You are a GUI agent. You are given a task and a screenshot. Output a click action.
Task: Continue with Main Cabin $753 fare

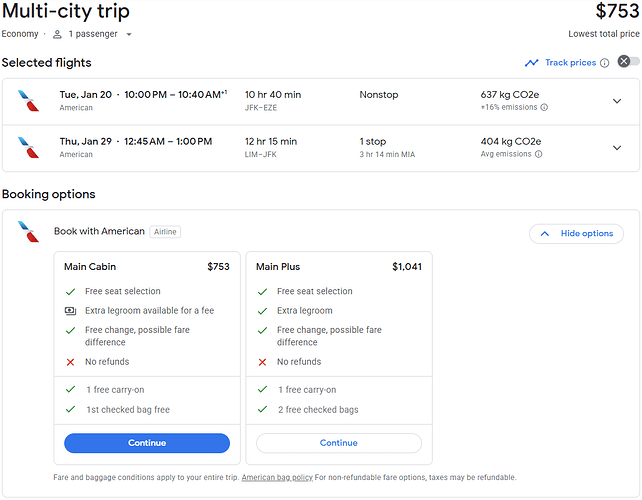pos(147,443)
